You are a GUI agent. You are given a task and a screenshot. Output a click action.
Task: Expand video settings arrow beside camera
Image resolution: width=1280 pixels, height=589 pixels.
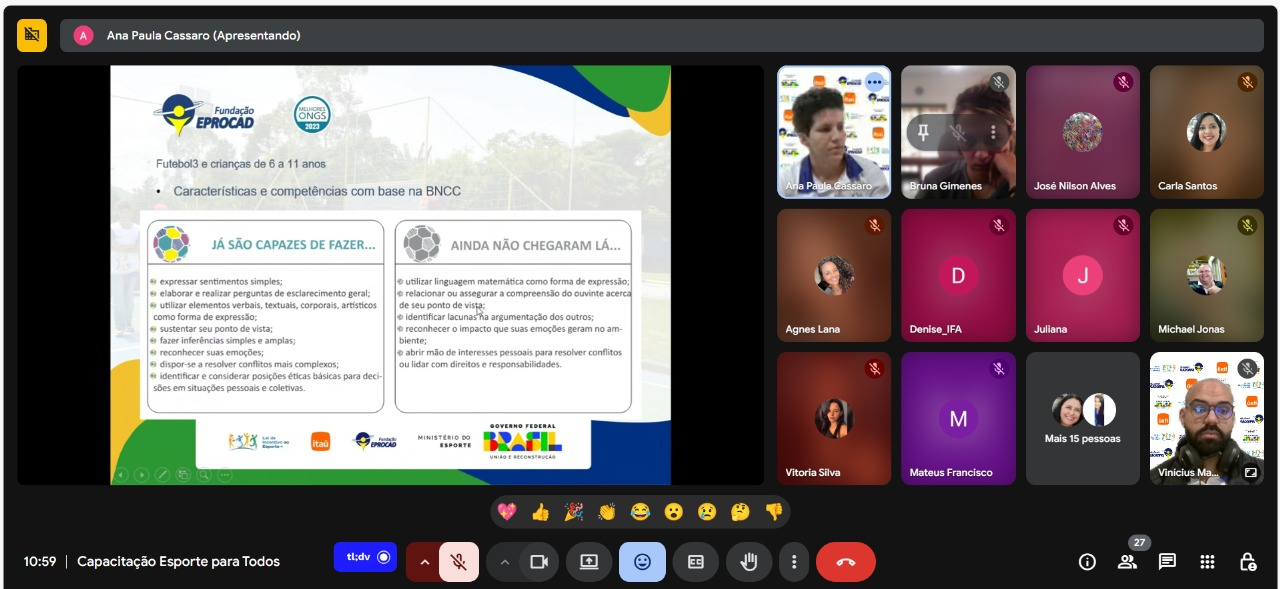point(504,562)
